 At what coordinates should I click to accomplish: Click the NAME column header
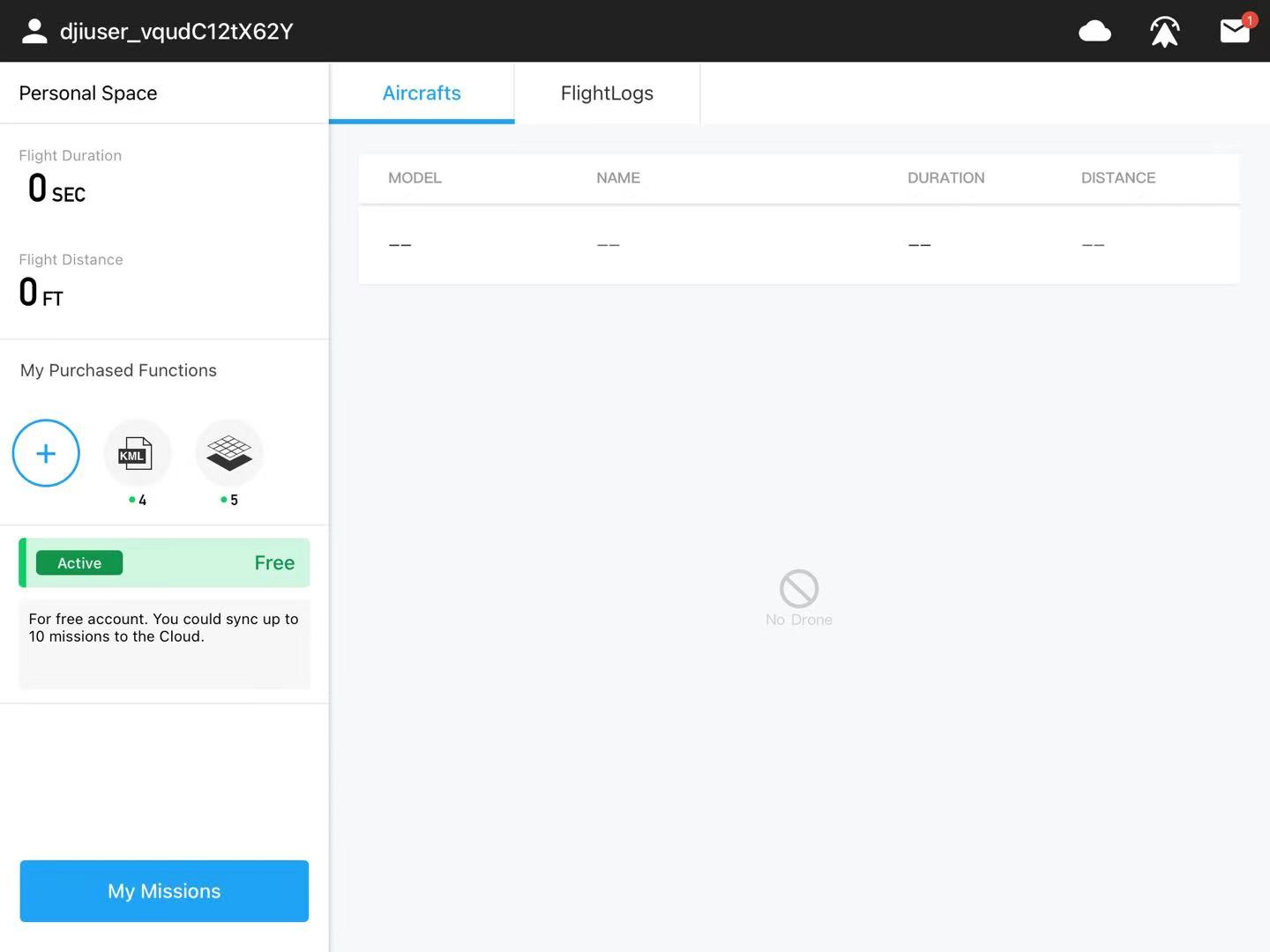(618, 178)
